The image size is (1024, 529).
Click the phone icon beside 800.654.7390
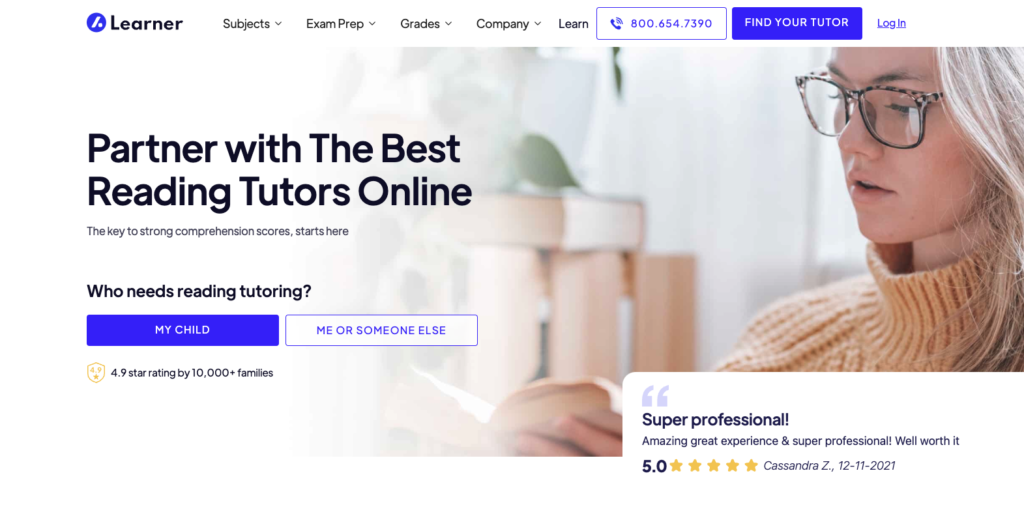616,24
